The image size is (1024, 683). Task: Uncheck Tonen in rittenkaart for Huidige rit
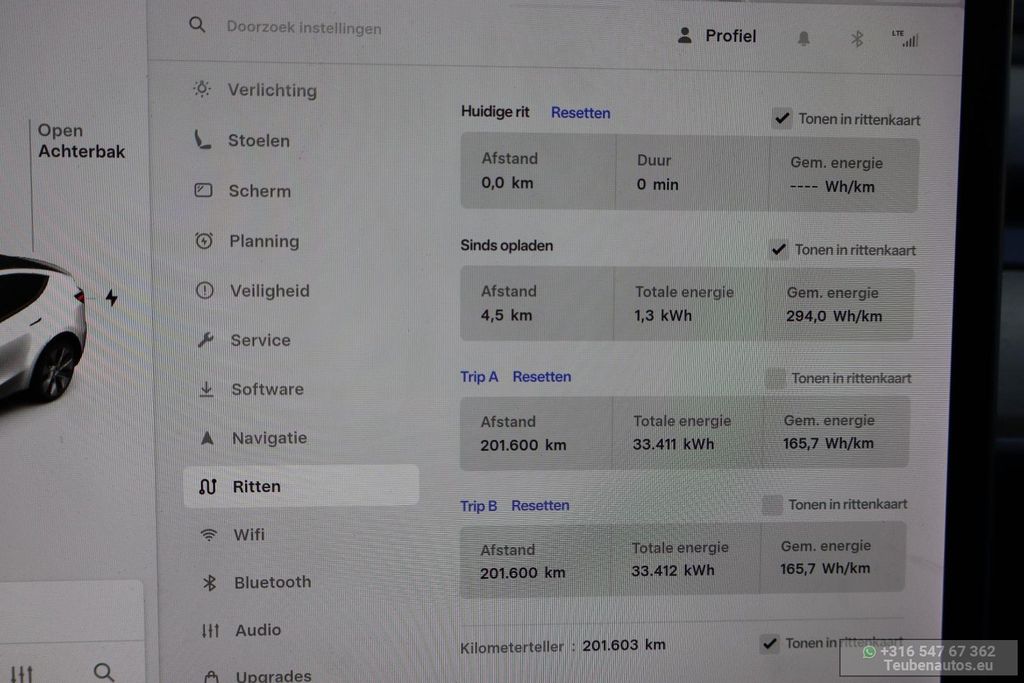point(782,119)
